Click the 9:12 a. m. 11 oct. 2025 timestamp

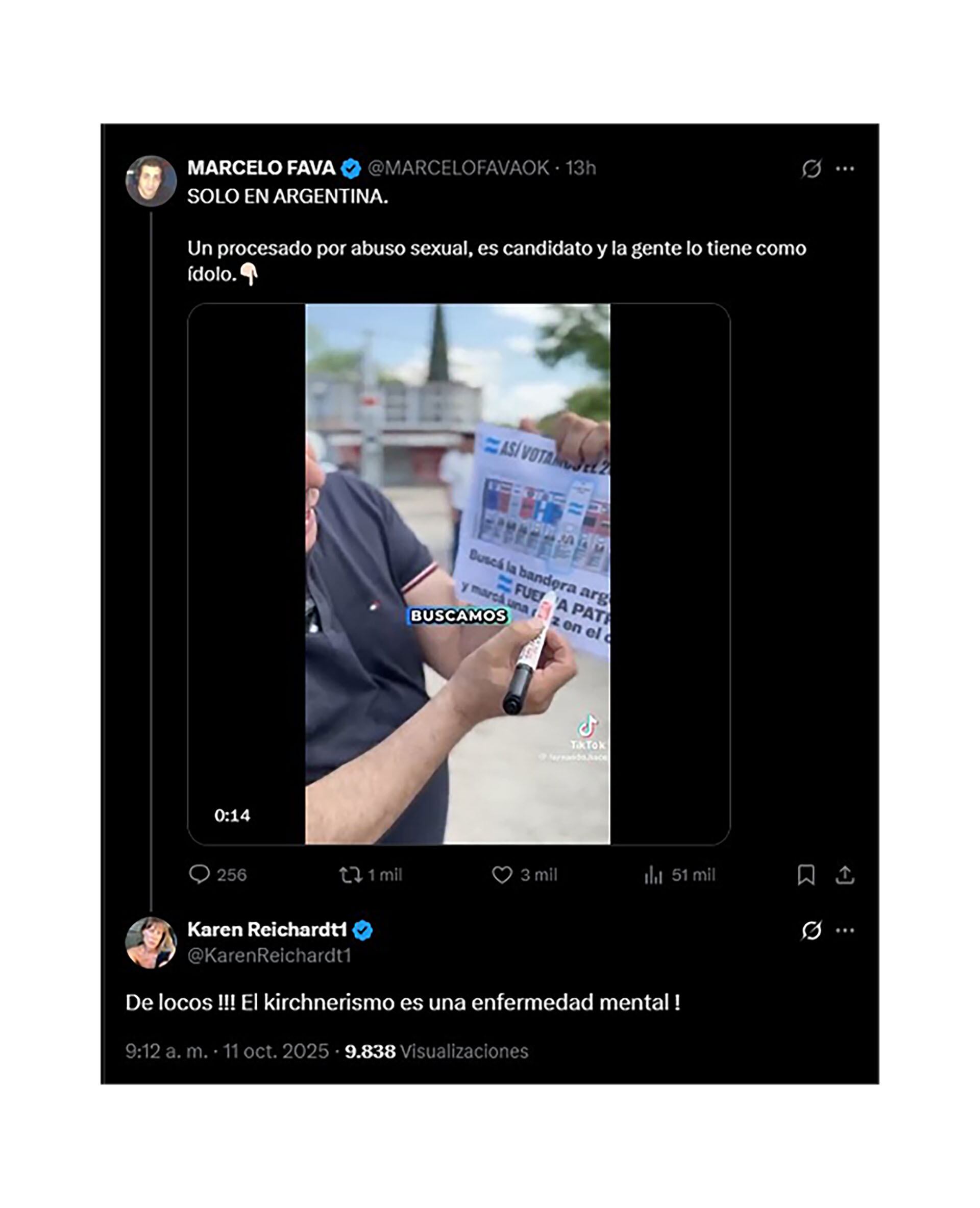click(x=227, y=1051)
